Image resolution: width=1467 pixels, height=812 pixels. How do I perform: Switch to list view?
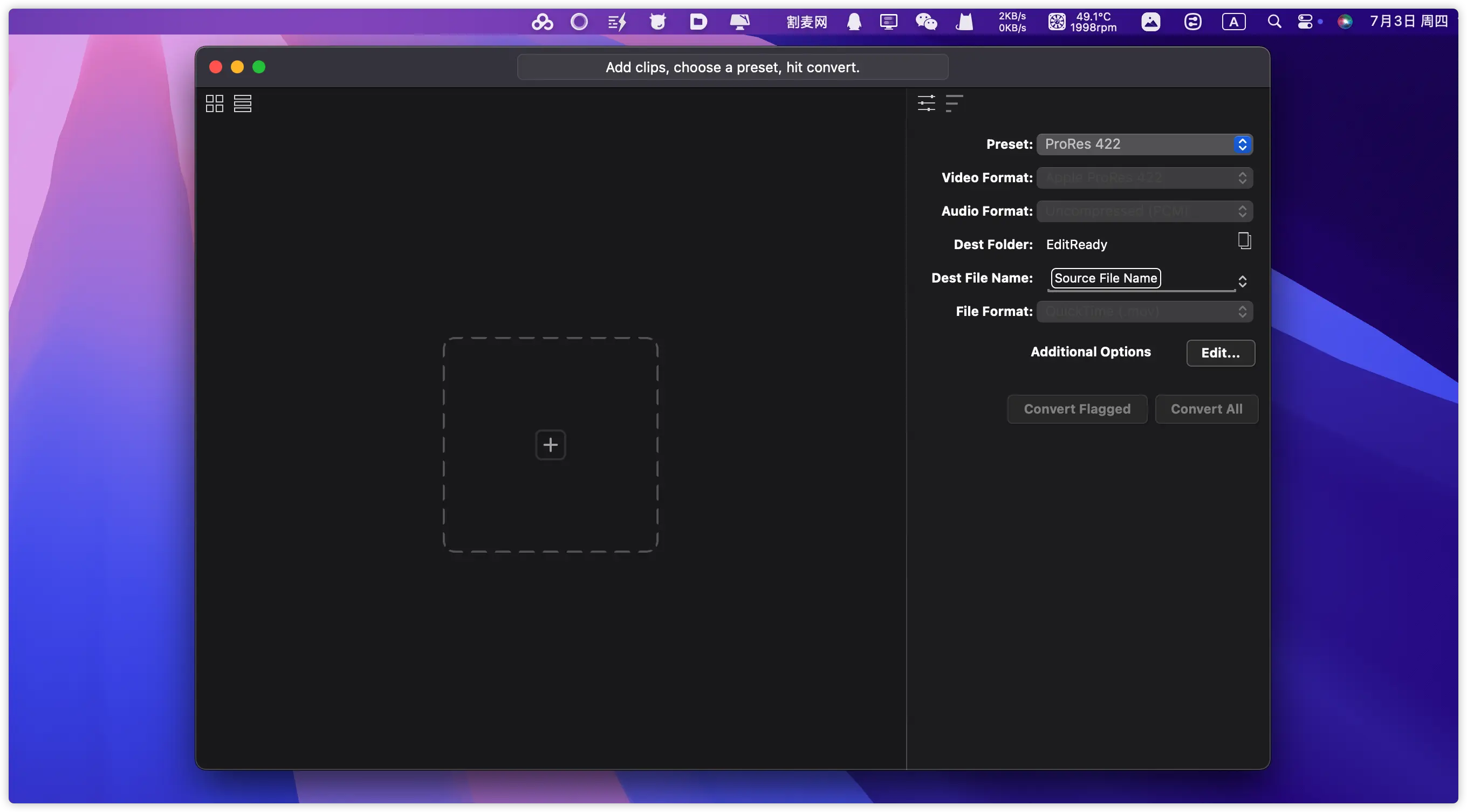tap(243, 103)
